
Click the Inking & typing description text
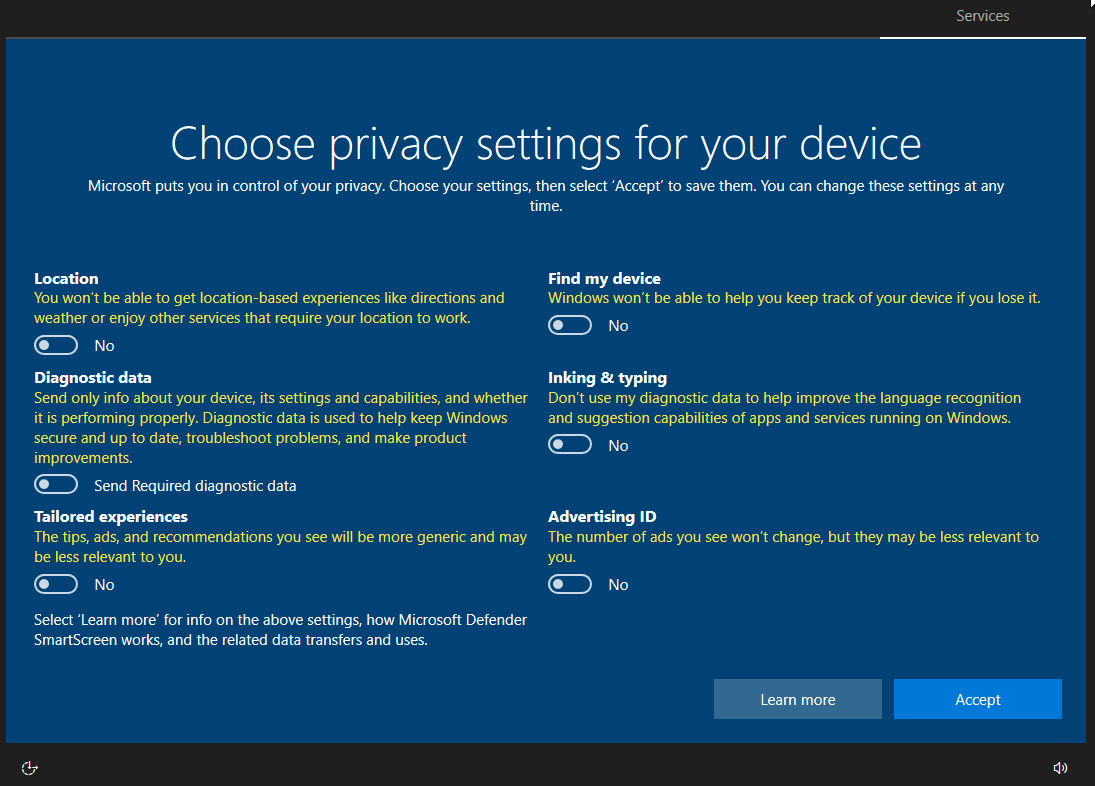pyautogui.click(x=784, y=408)
